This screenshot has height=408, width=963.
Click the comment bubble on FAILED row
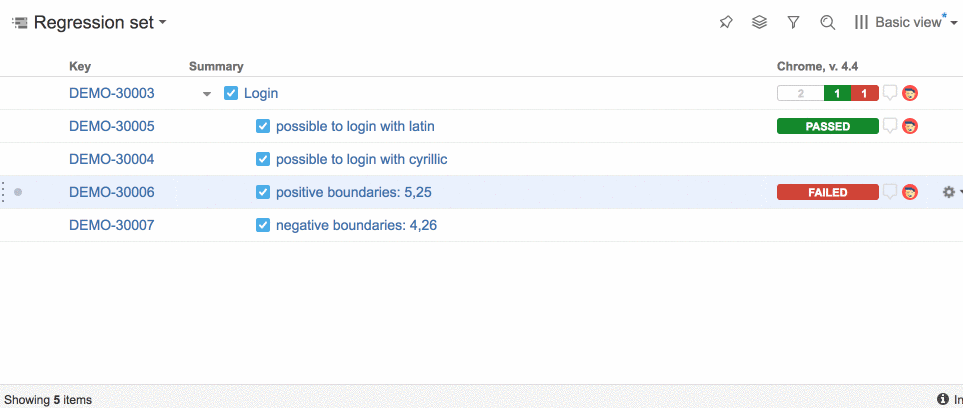pos(890,192)
